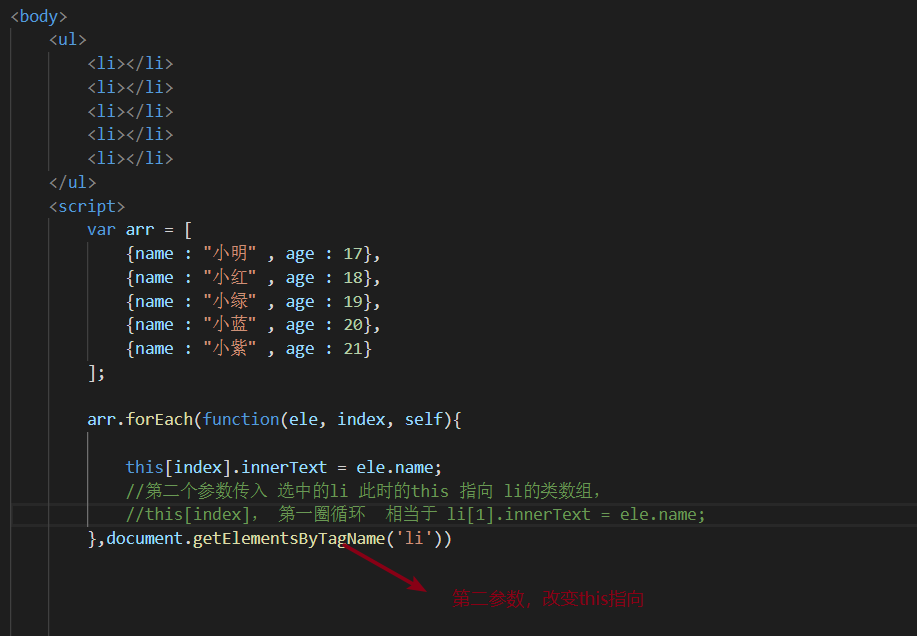Click the age value 20
Screen dimensions: 917x636
click(x=353, y=324)
